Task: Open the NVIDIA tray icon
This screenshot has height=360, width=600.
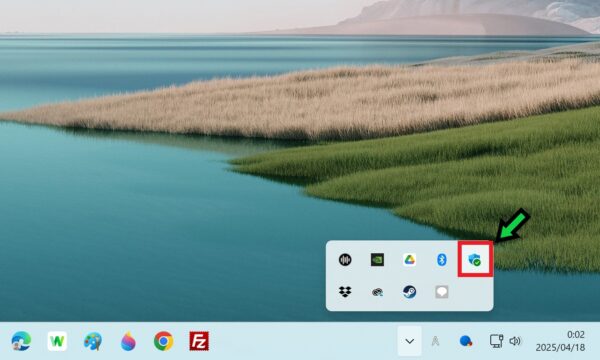Action: (x=377, y=260)
